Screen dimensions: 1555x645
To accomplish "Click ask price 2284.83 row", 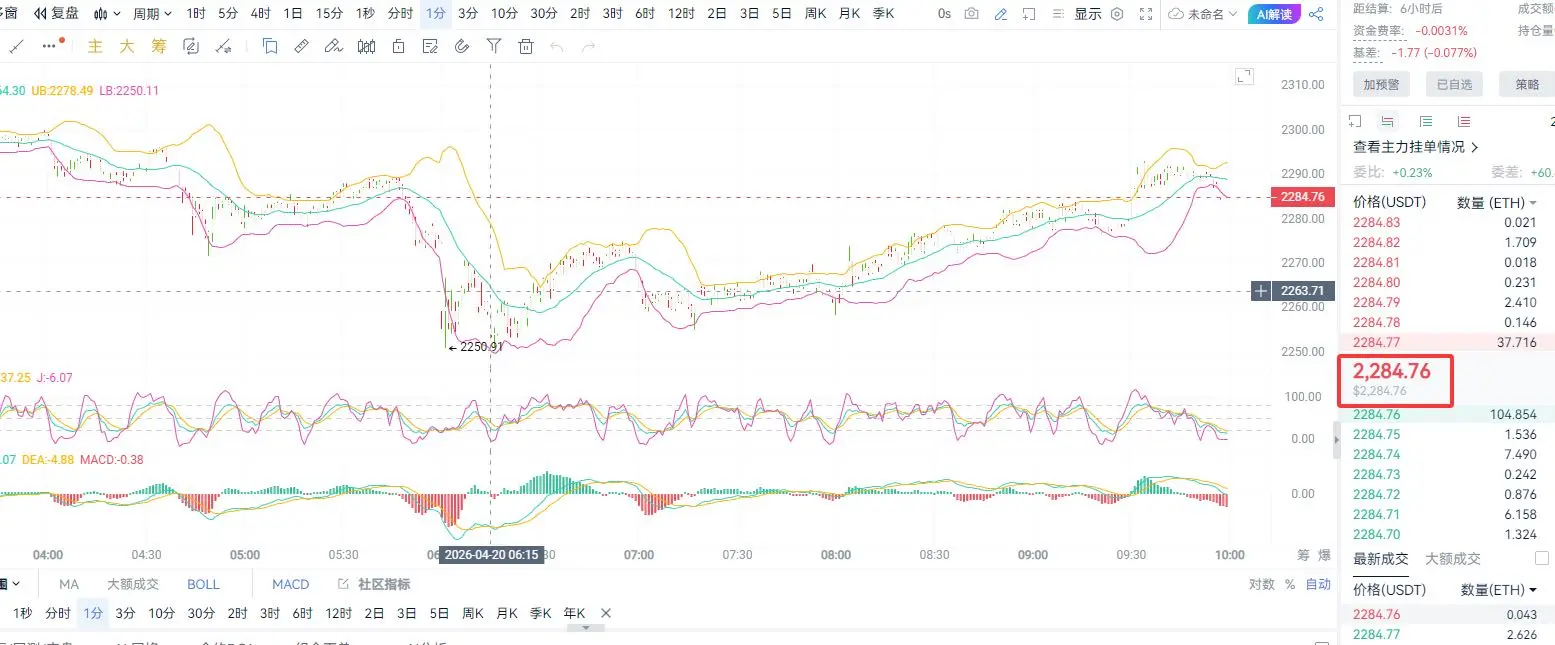I will pos(1446,223).
